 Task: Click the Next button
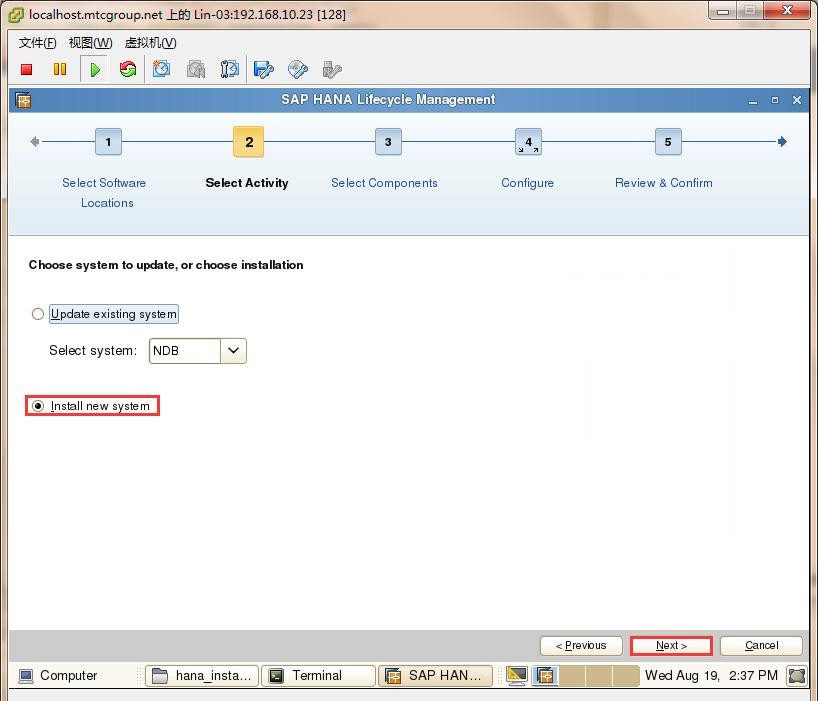(671, 646)
